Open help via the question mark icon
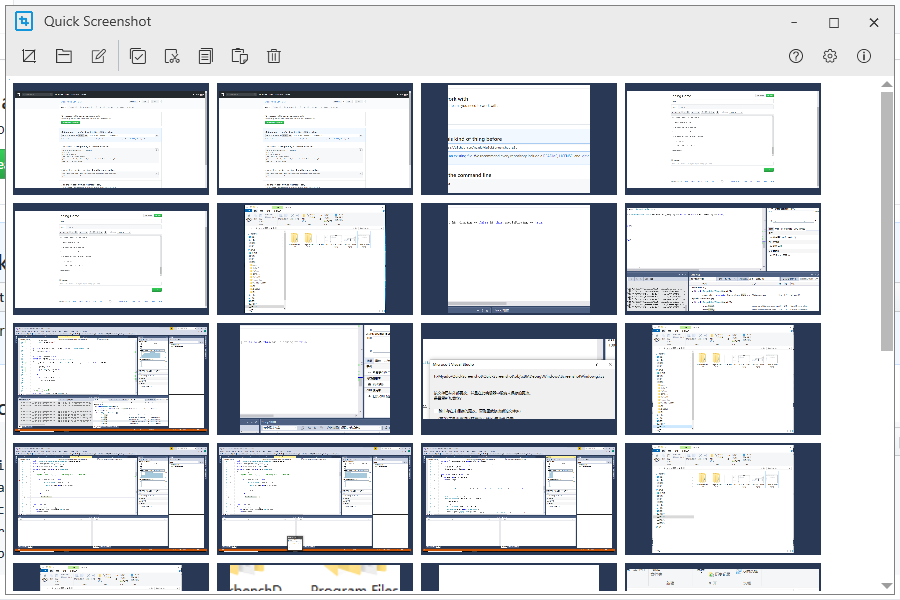 click(796, 56)
